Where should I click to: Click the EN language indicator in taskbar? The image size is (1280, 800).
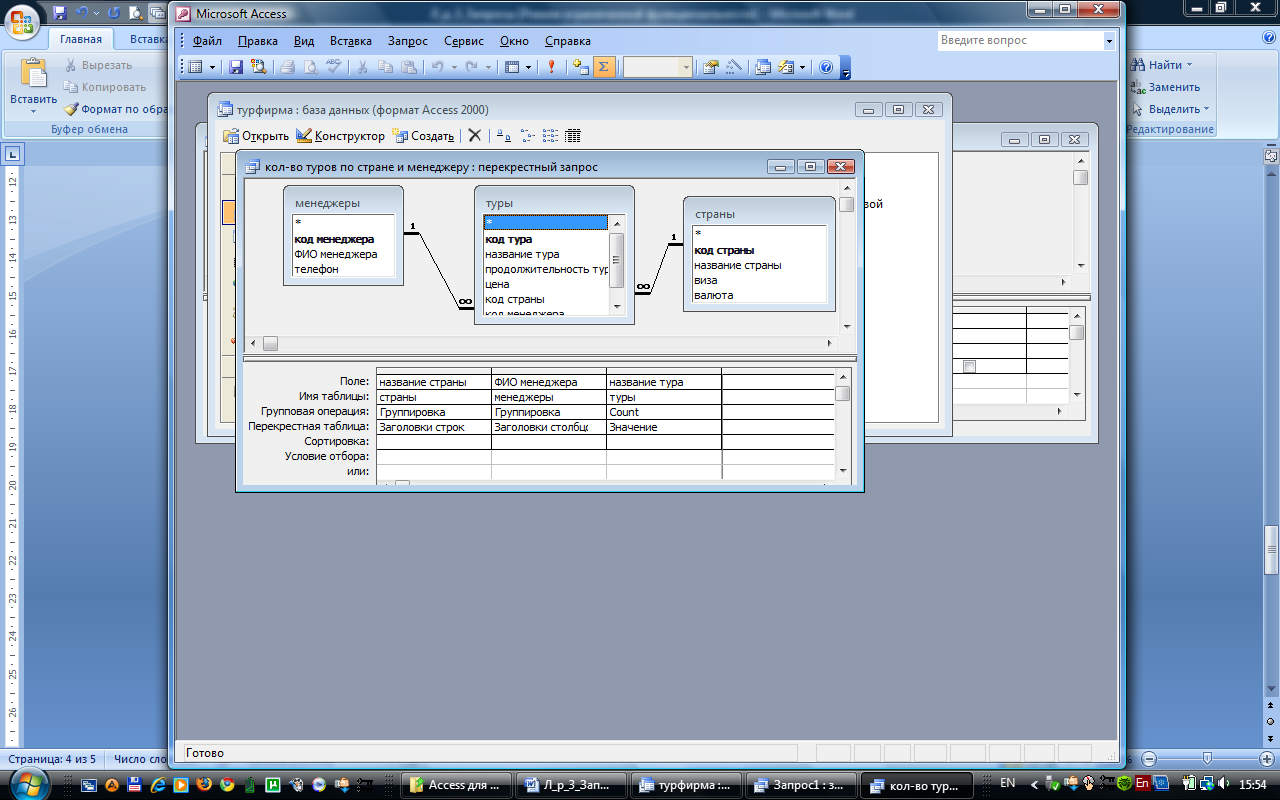[x=1008, y=783]
